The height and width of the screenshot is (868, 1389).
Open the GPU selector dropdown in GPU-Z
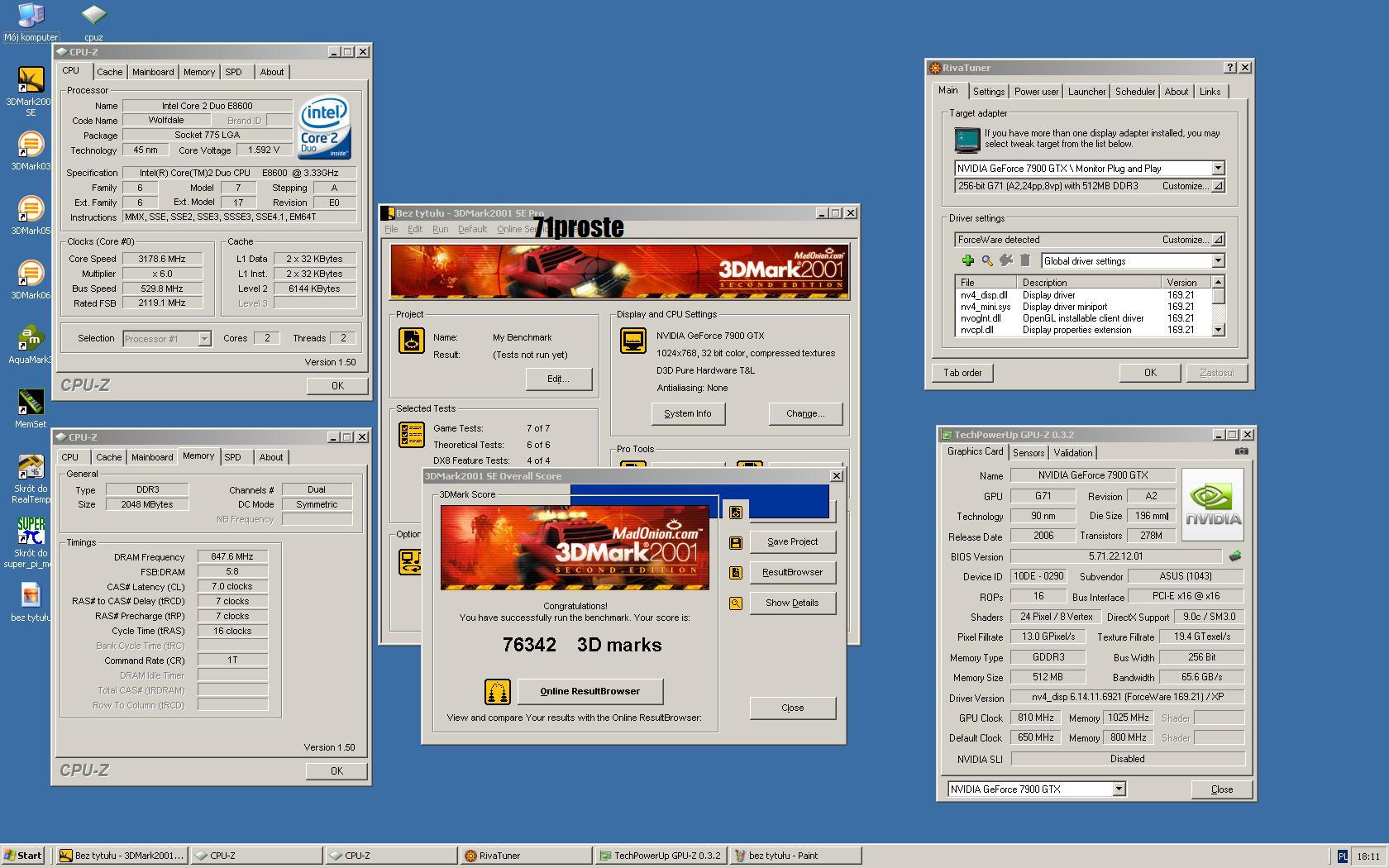pos(1119,789)
